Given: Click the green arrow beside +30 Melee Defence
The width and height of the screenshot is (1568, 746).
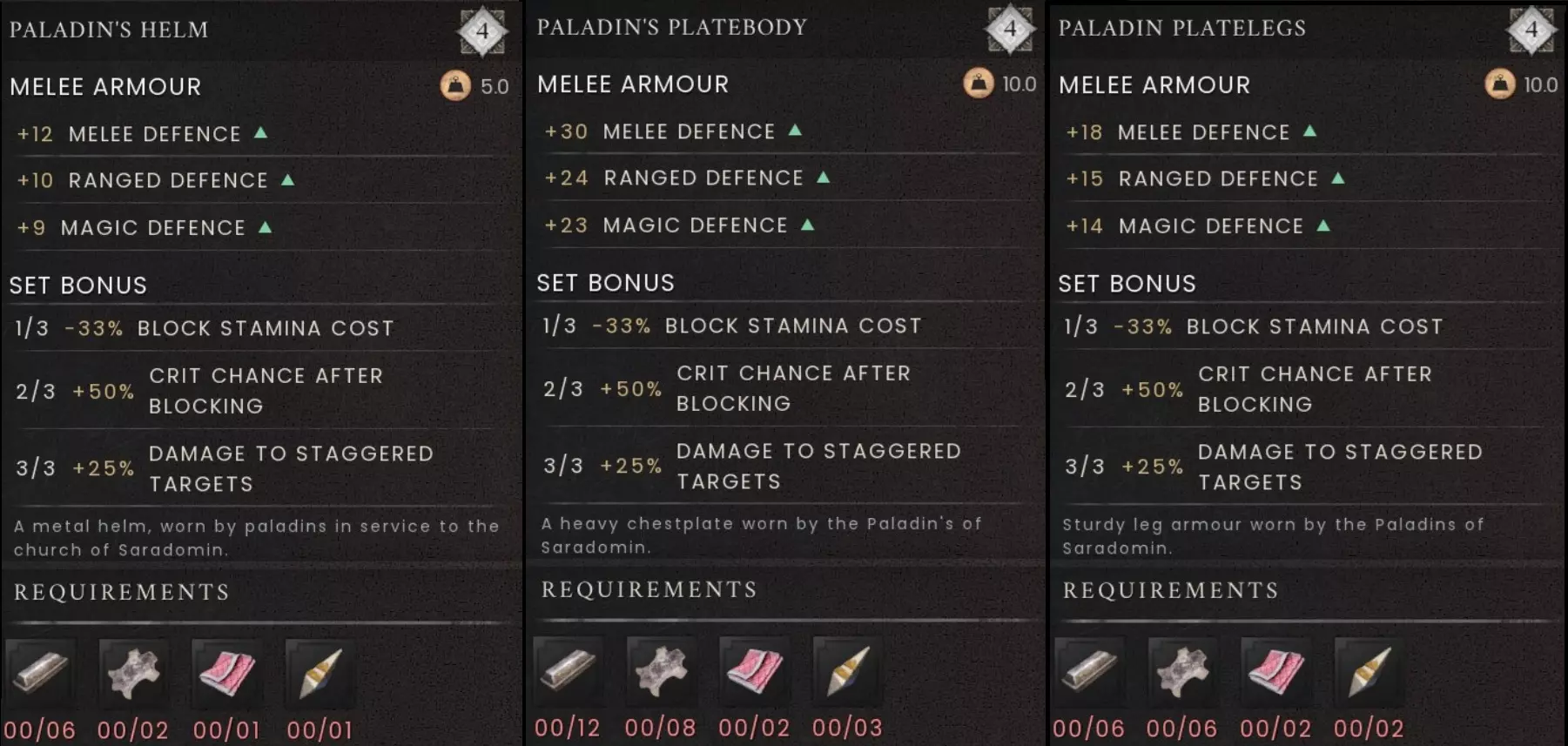Looking at the screenshot, I should (795, 131).
